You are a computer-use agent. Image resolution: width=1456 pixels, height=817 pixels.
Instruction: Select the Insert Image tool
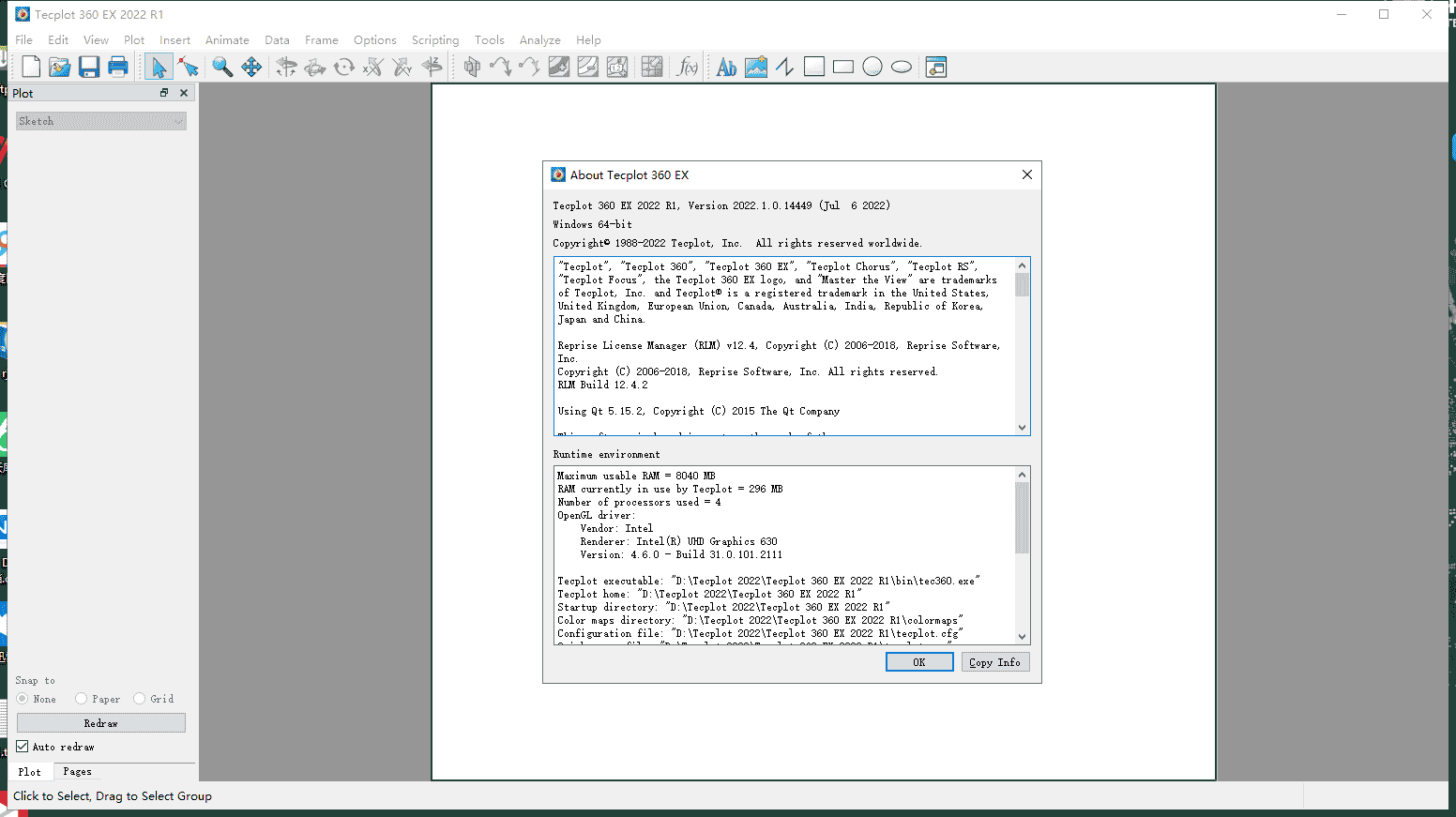pos(755,67)
